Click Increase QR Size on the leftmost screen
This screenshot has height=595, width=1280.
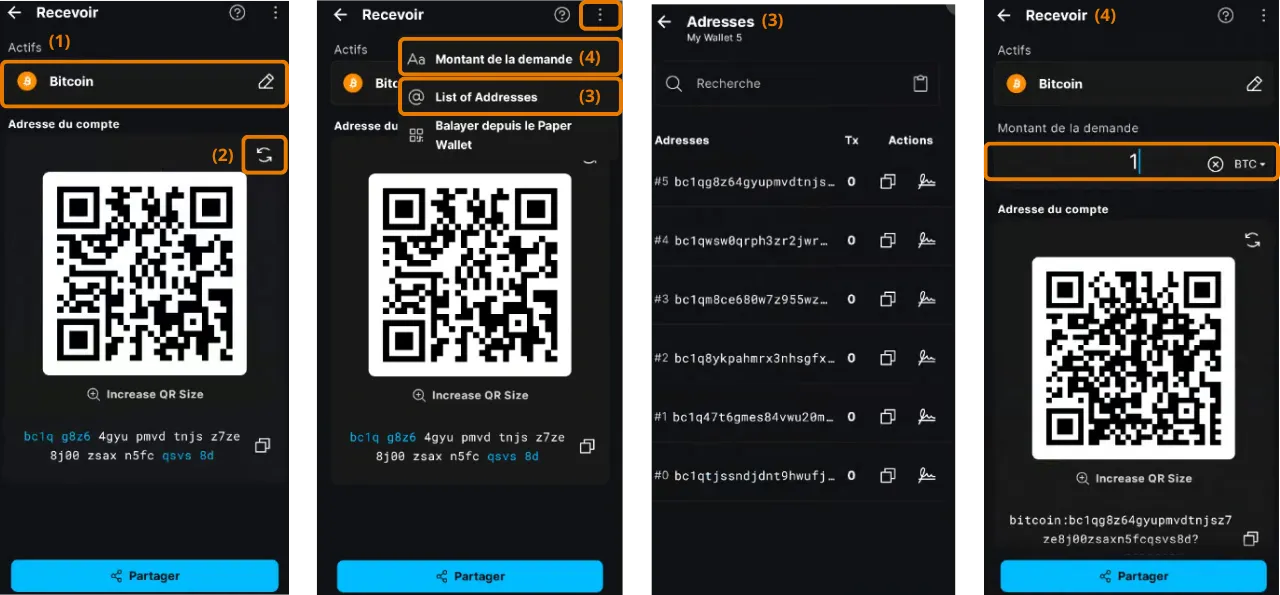coord(145,394)
